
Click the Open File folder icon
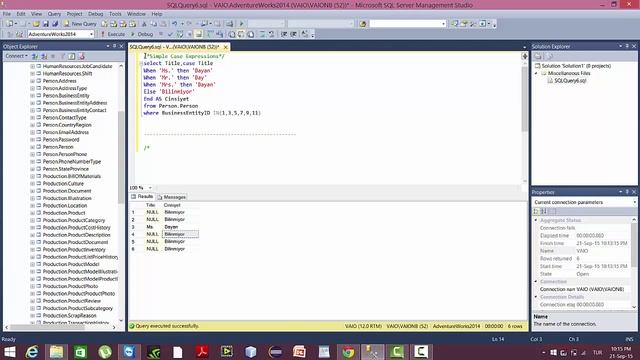(x=36, y=24)
